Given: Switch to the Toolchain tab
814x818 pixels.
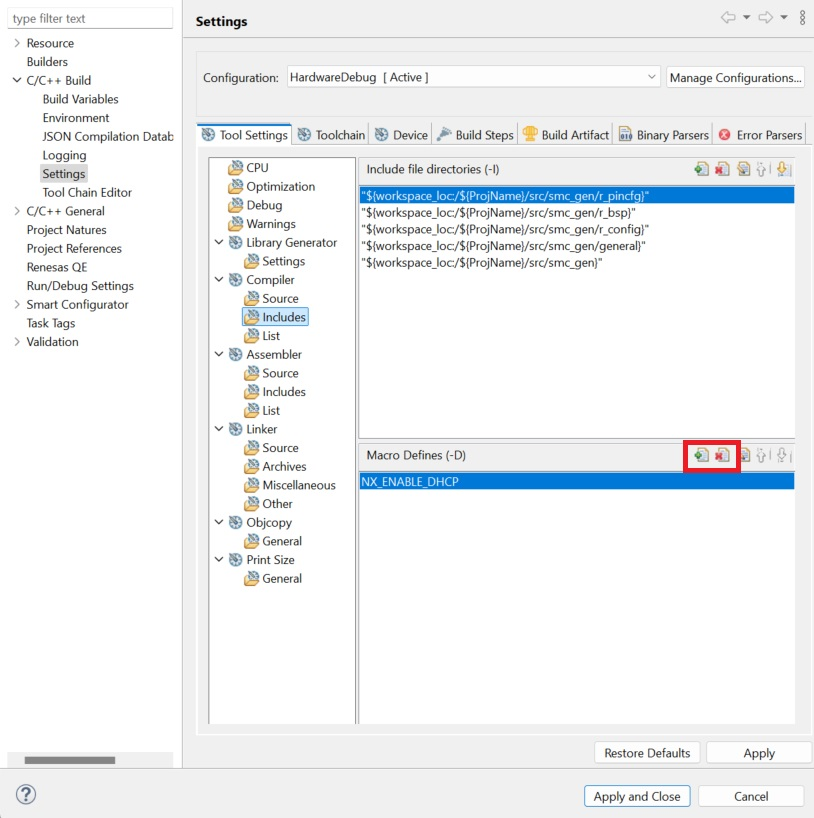Looking at the screenshot, I should tap(331, 135).
